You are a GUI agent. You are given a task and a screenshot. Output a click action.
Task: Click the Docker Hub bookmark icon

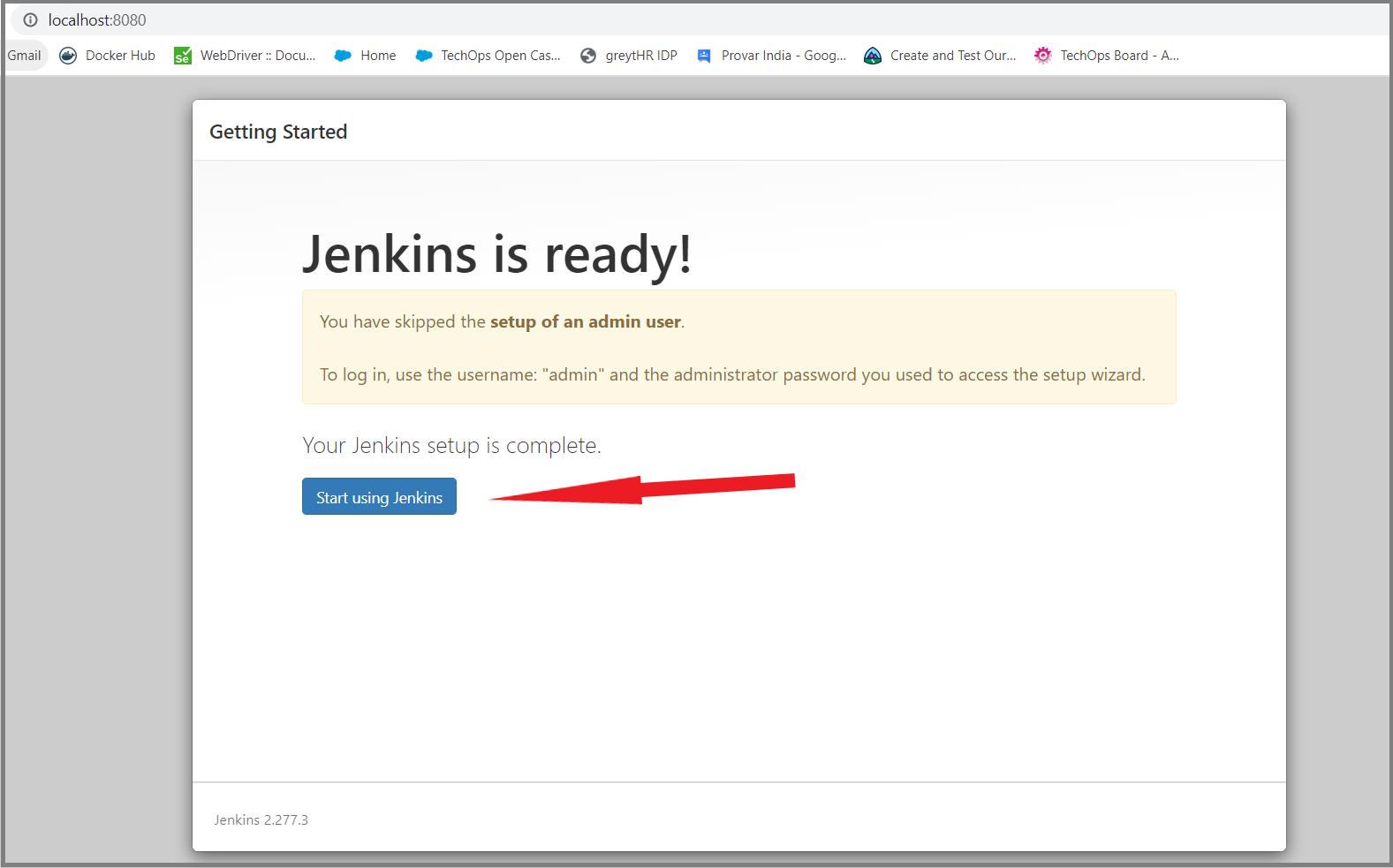(x=68, y=56)
